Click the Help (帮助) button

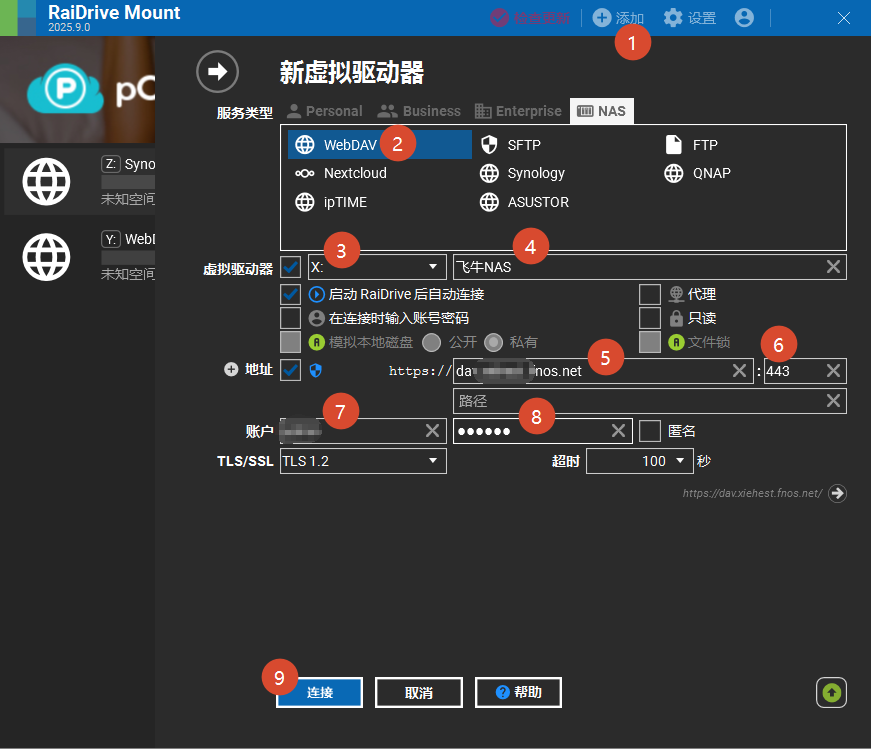518,692
